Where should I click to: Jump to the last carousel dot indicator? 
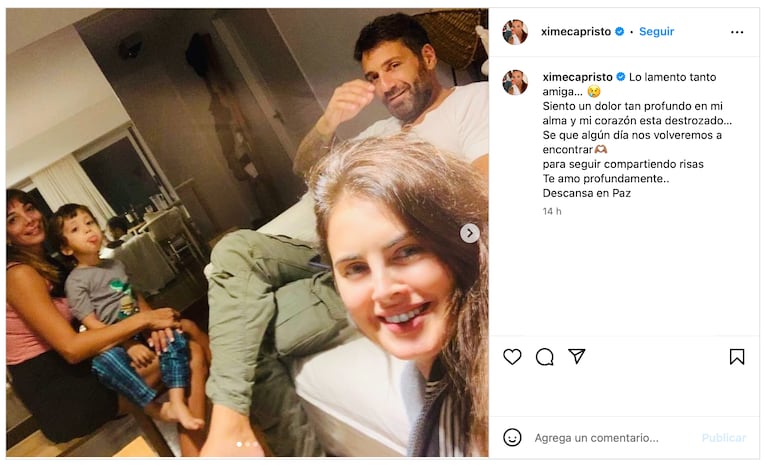coord(255,444)
